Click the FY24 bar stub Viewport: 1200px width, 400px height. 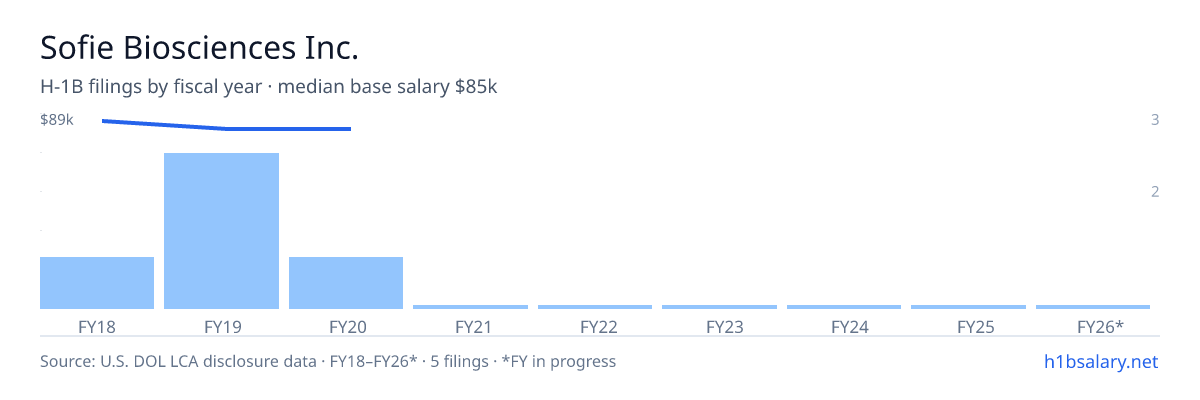point(844,307)
